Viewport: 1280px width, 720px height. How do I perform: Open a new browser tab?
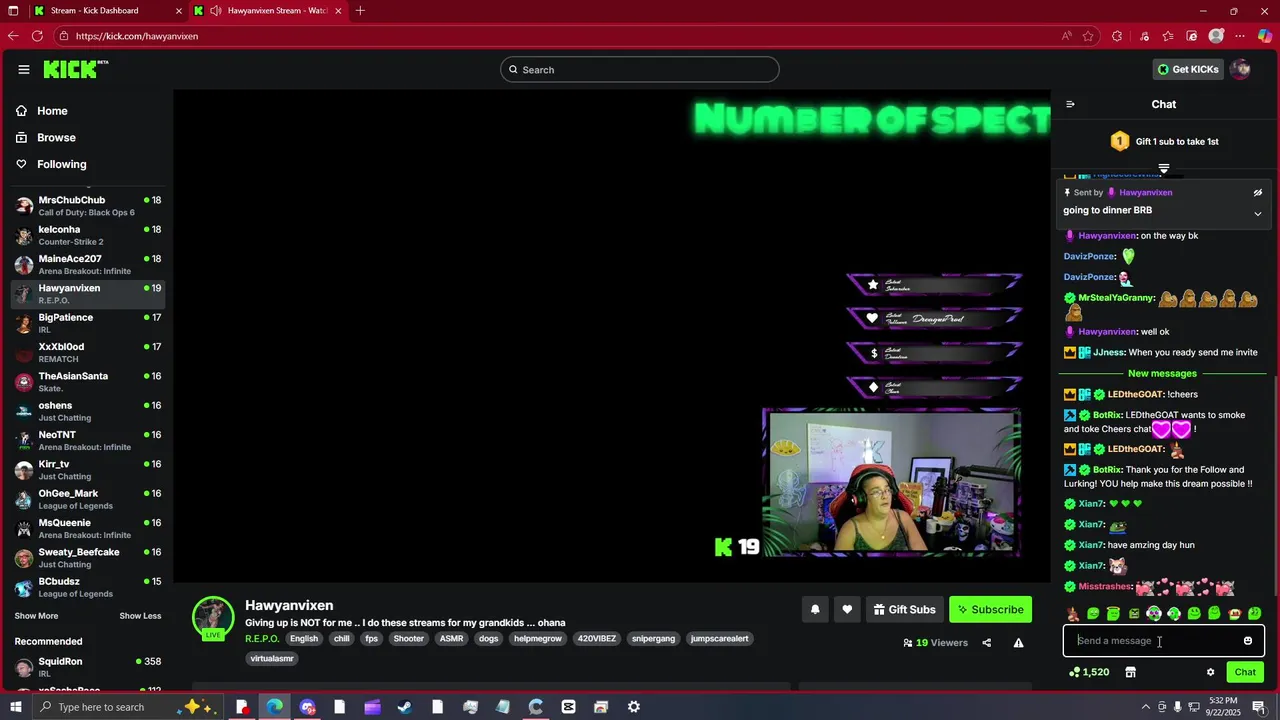(x=360, y=11)
